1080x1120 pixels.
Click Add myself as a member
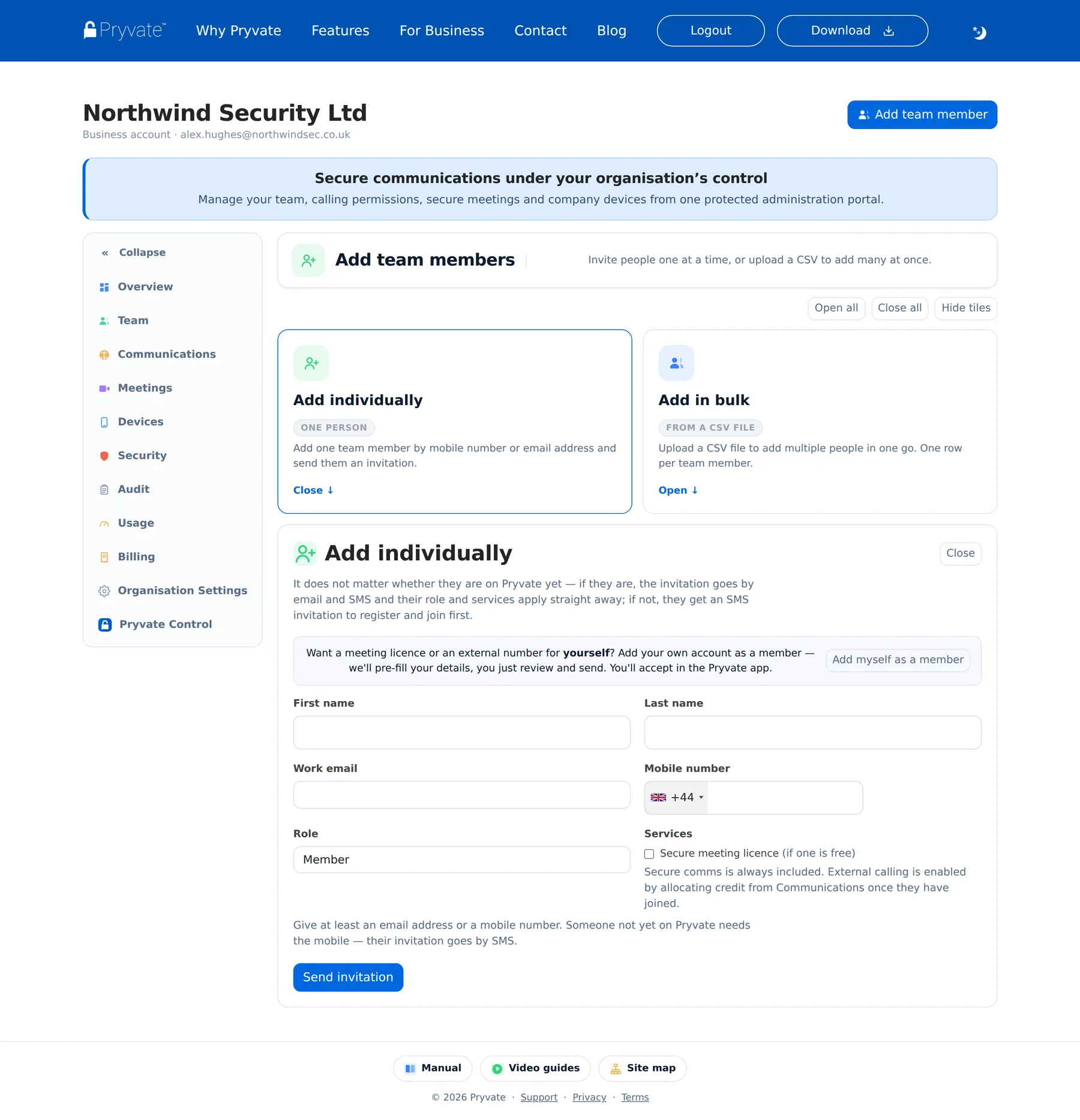tap(898, 660)
